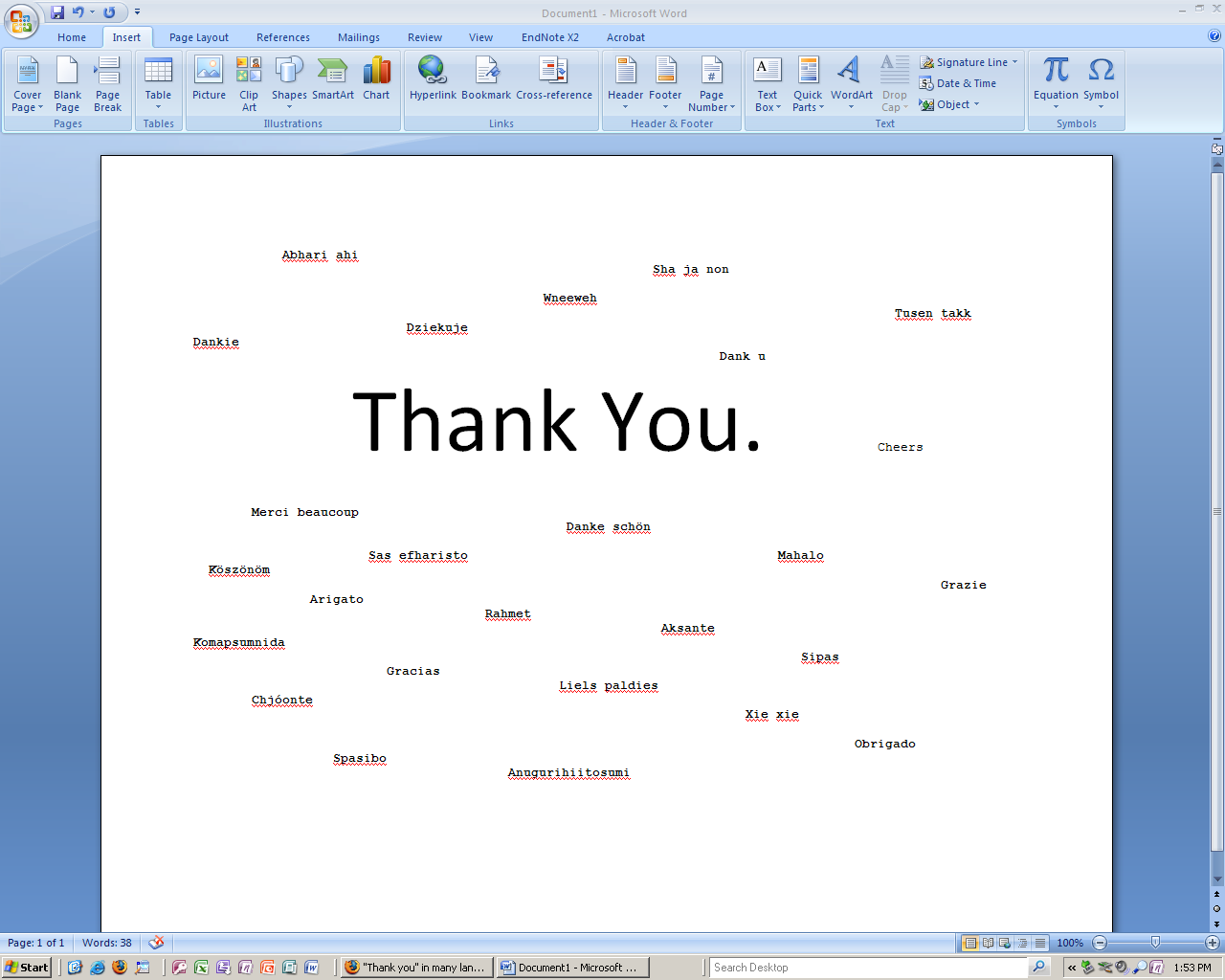Open Windows Start menu
1225x980 pixels.
coord(27,968)
